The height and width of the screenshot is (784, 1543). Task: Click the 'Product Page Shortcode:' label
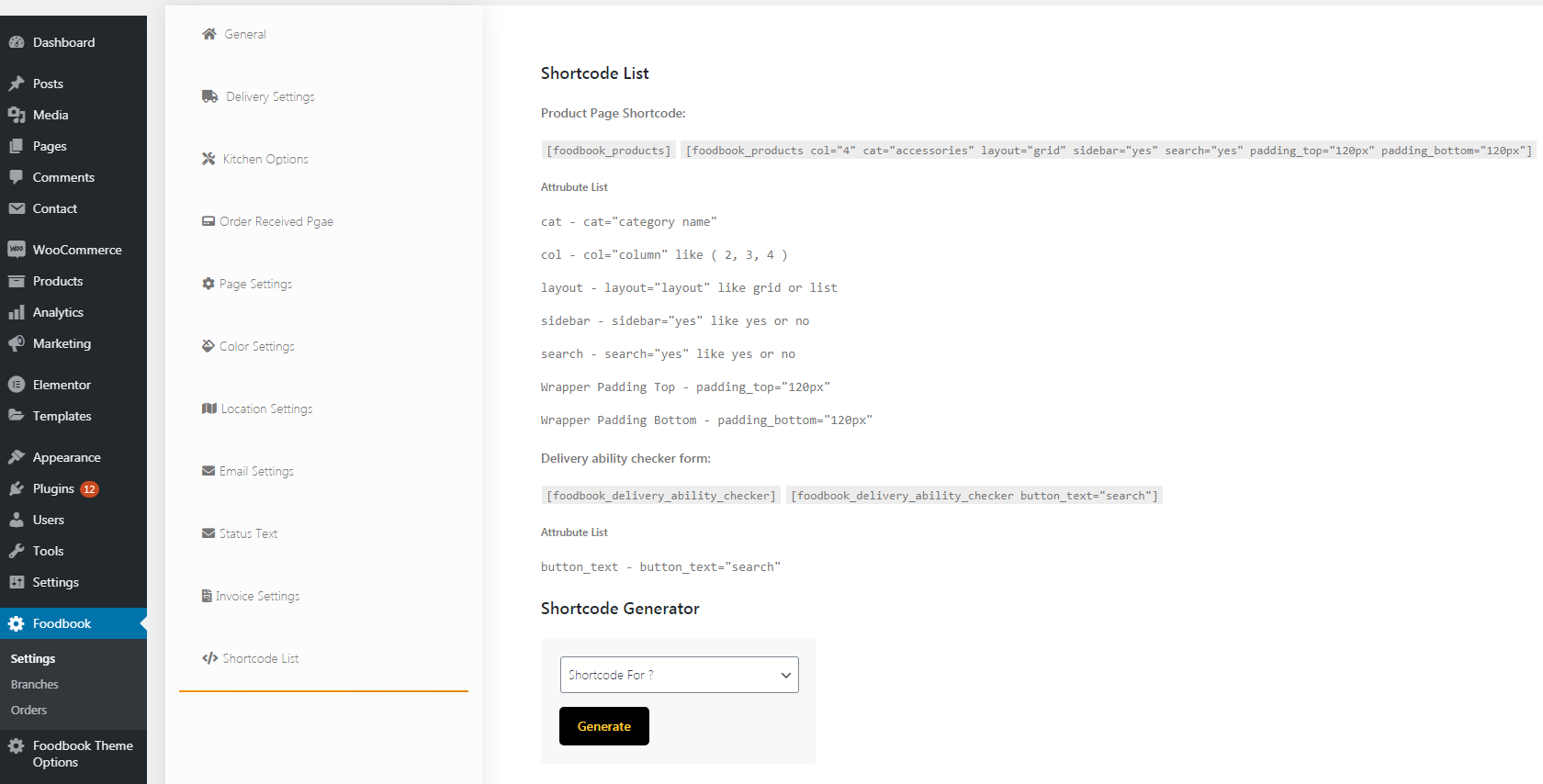(614, 113)
